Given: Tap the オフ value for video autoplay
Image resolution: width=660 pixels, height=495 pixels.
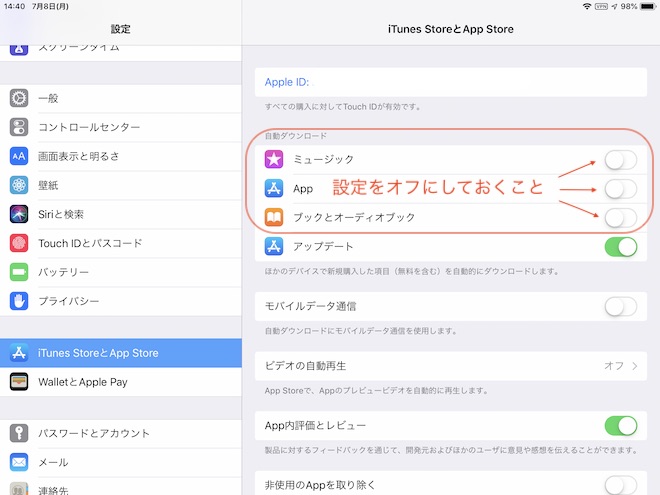Looking at the screenshot, I should [614, 366].
